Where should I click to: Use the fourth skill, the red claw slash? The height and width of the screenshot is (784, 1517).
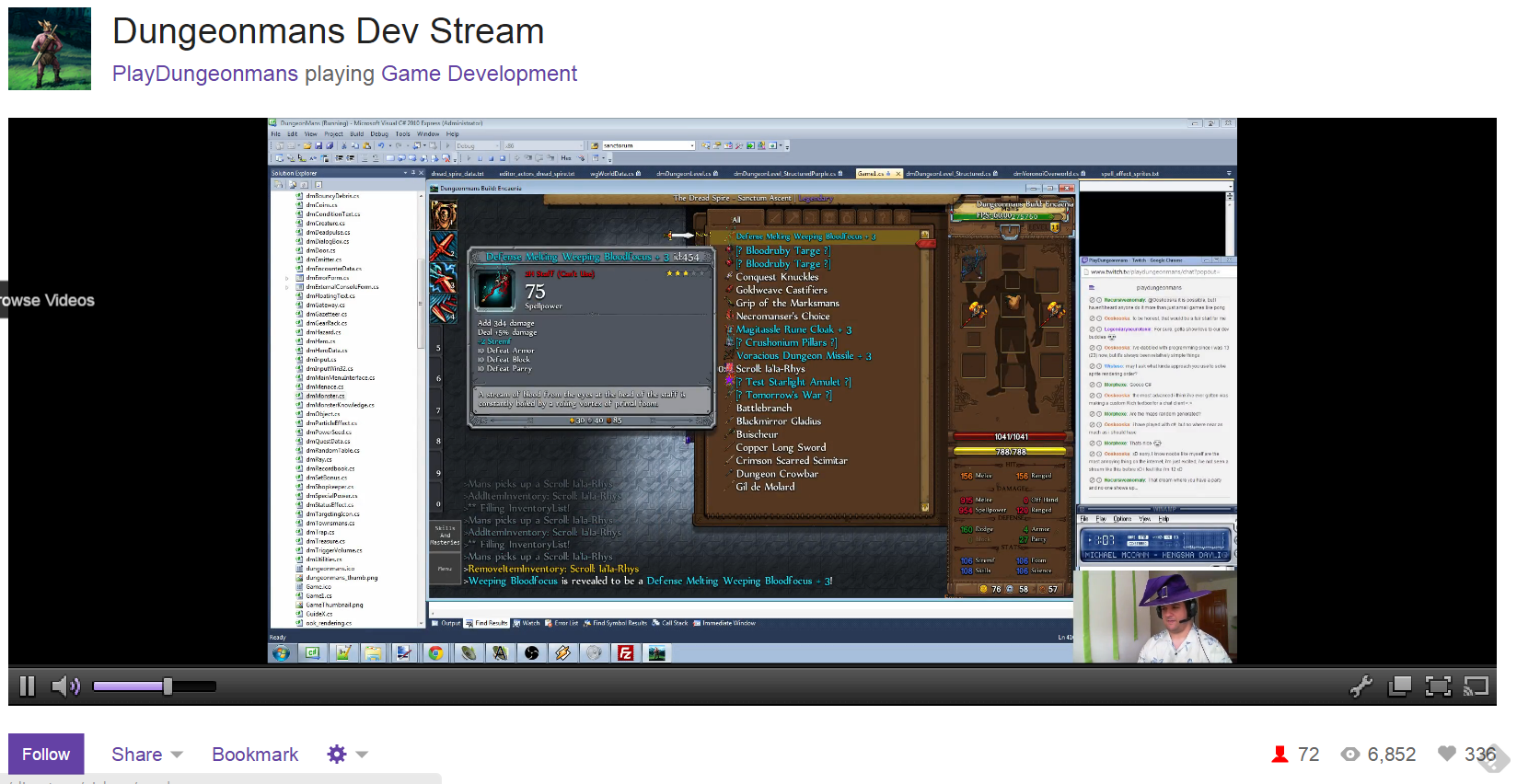[444, 308]
